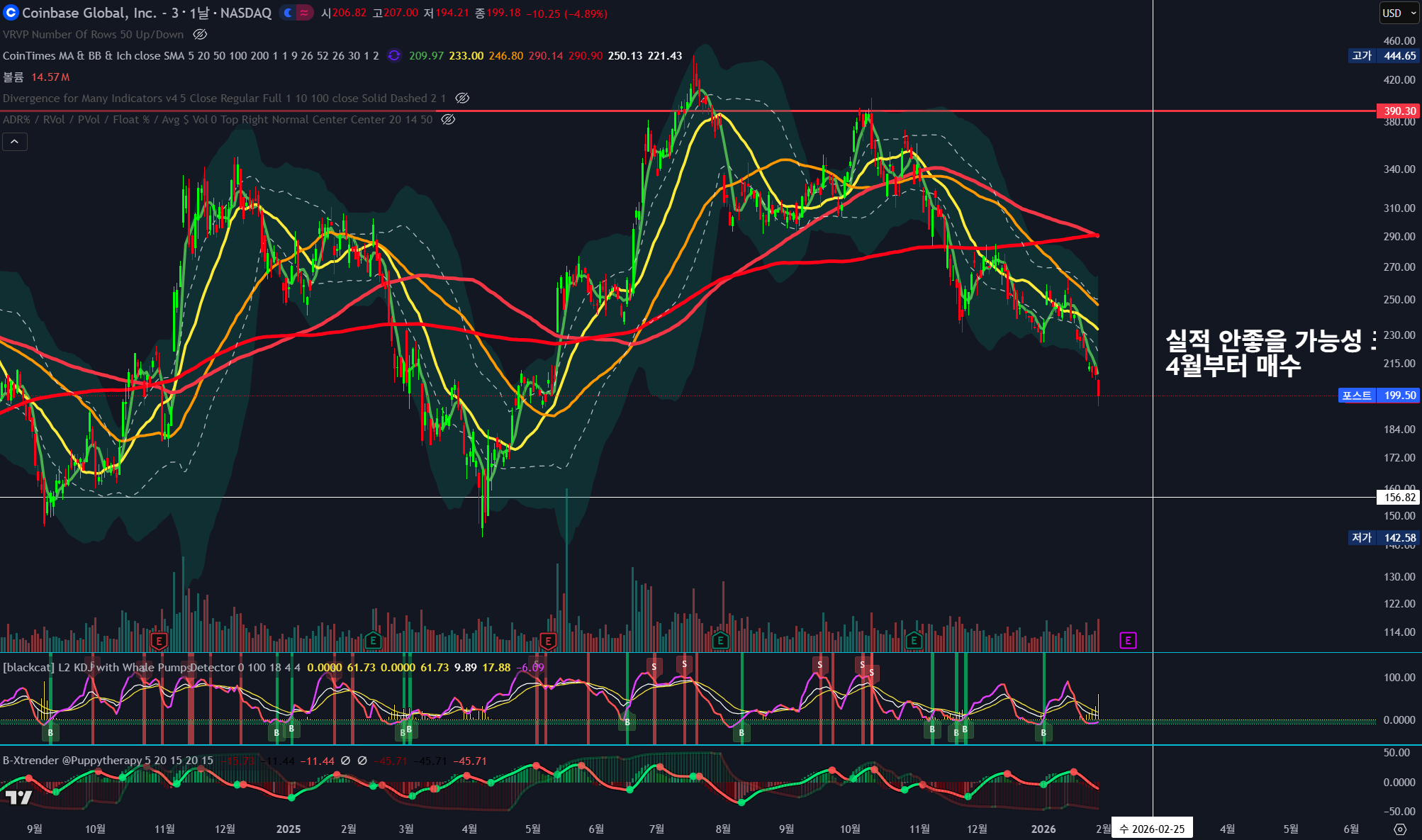Open the TradingView logo at bottom left
The height and width of the screenshot is (840, 1422).
click(x=18, y=797)
